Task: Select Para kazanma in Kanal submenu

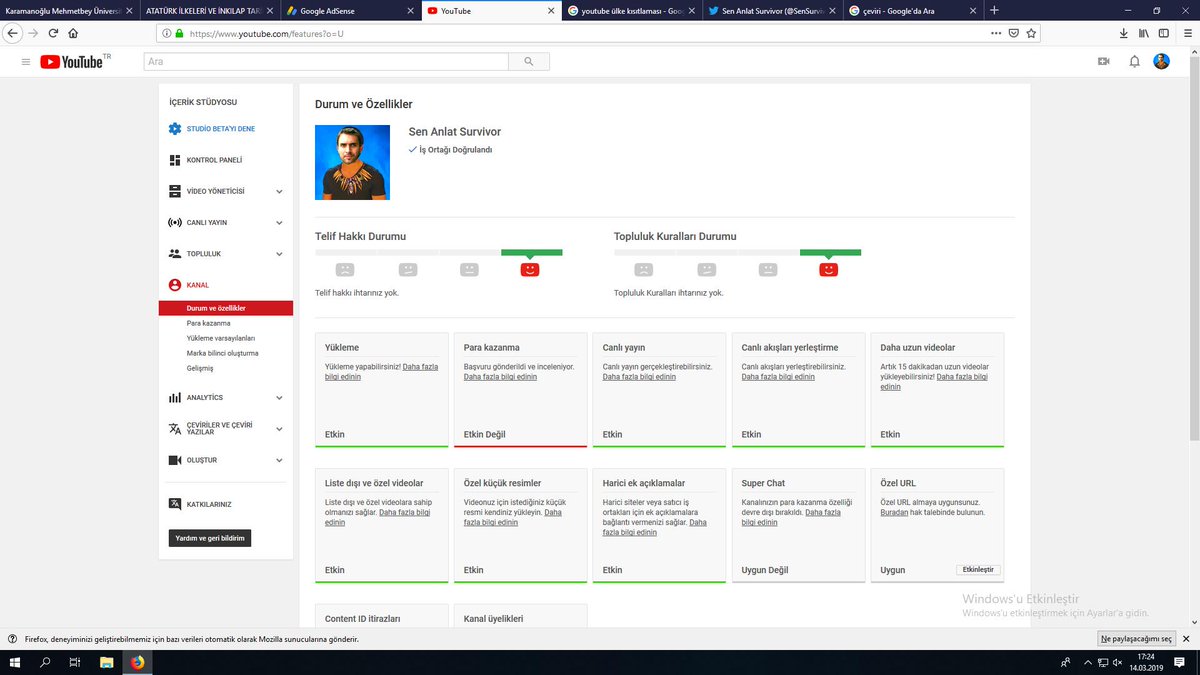Action: pos(208,323)
